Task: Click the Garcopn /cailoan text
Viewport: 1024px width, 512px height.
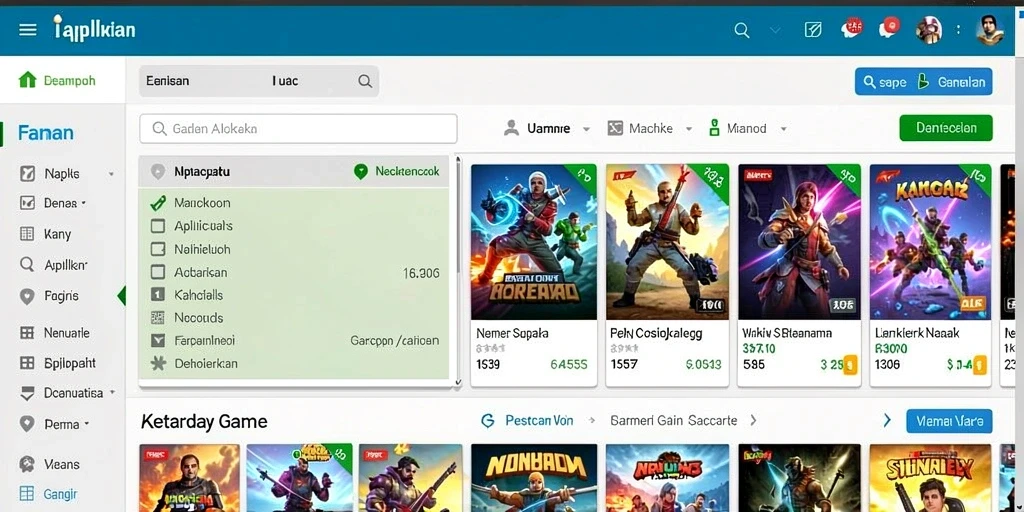Action: (394, 341)
